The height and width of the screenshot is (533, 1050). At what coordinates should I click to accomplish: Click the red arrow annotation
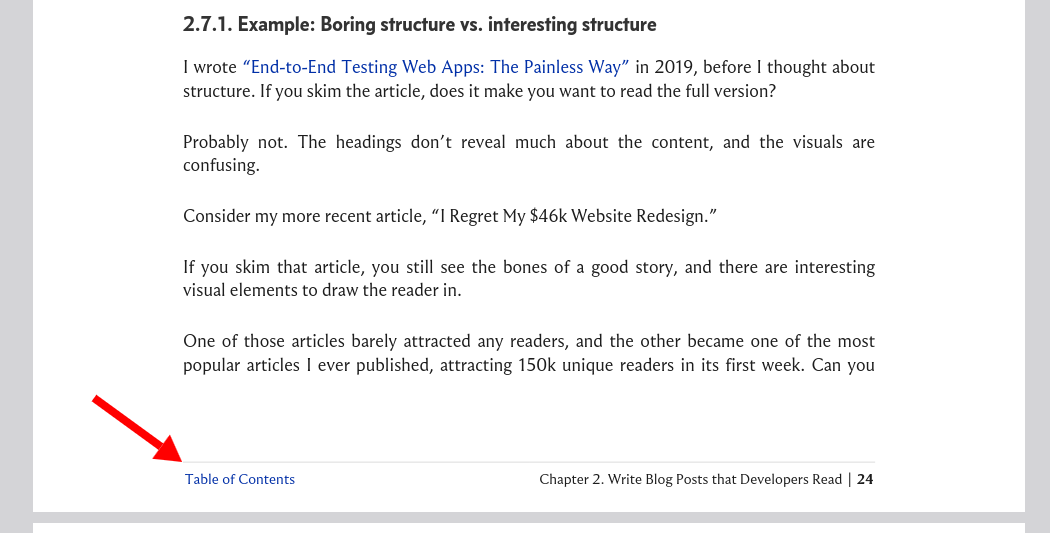pos(137,429)
